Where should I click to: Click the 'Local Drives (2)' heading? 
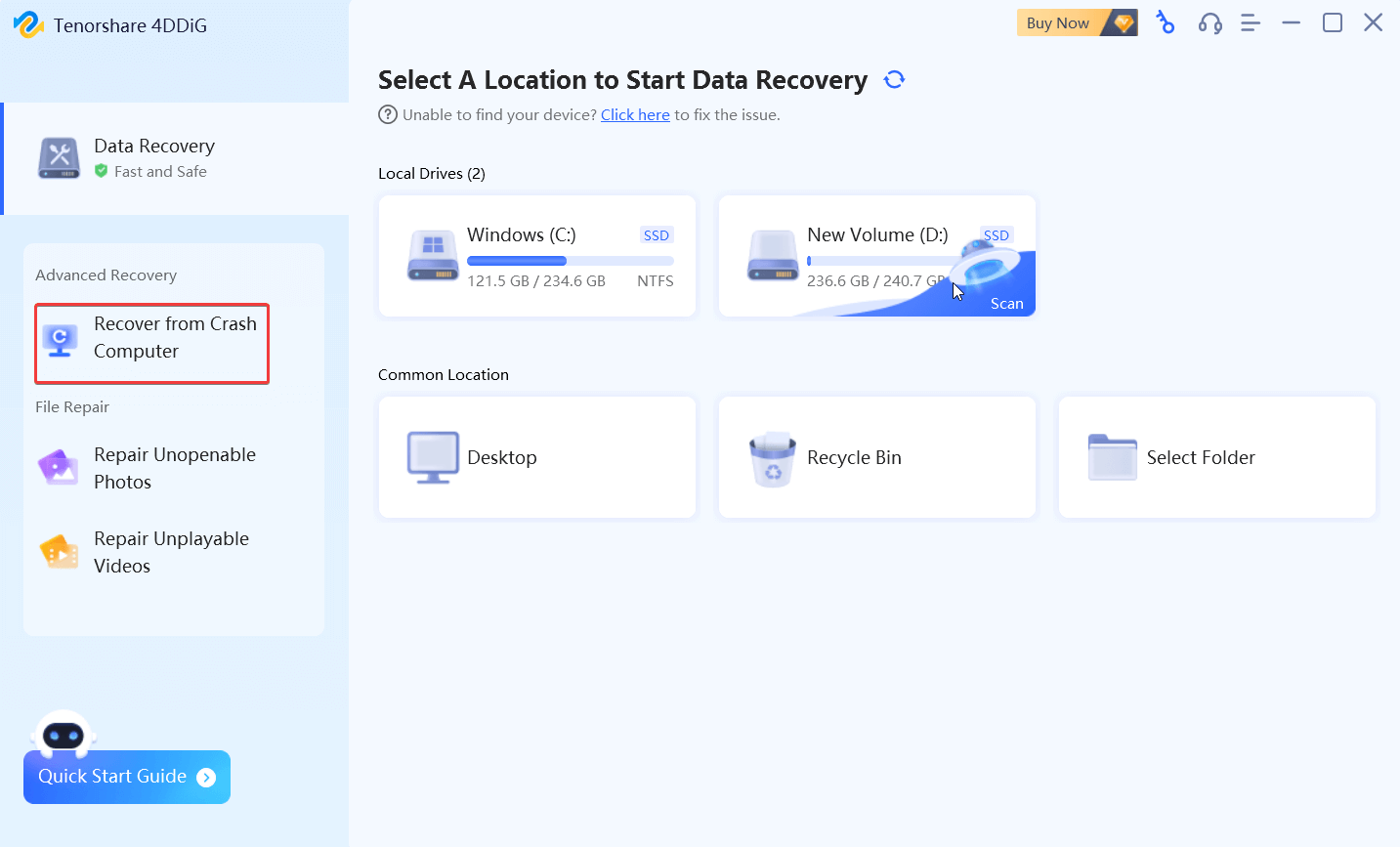point(432,174)
